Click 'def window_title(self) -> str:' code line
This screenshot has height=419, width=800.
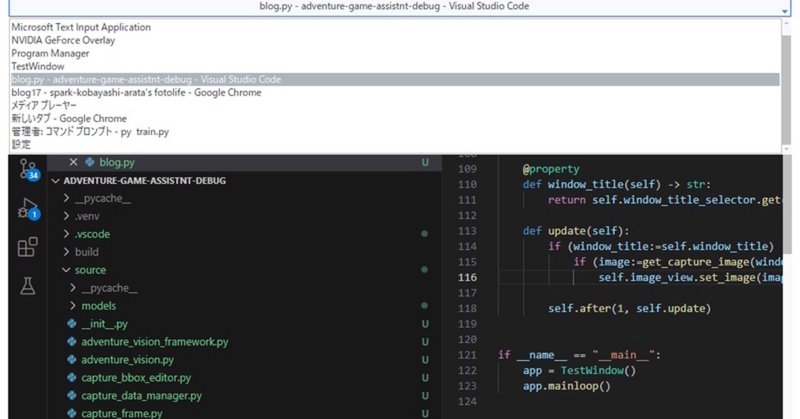[616, 184]
